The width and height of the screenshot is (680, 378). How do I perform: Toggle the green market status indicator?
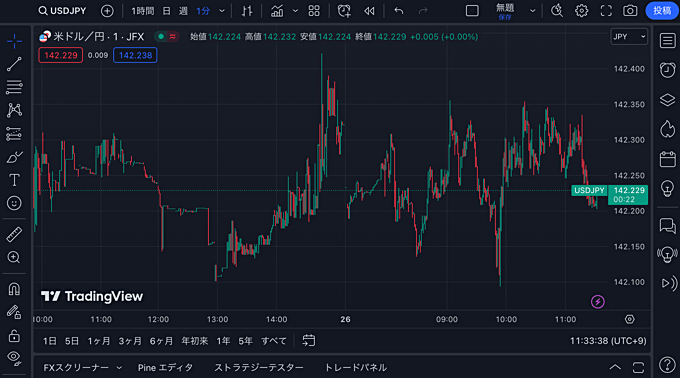pos(161,37)
